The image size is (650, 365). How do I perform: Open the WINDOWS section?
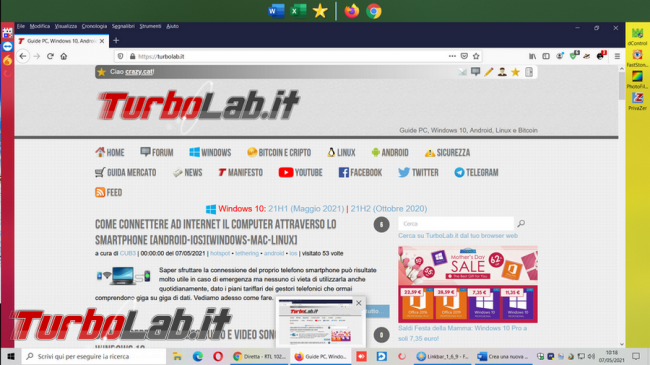click(210, 152)
